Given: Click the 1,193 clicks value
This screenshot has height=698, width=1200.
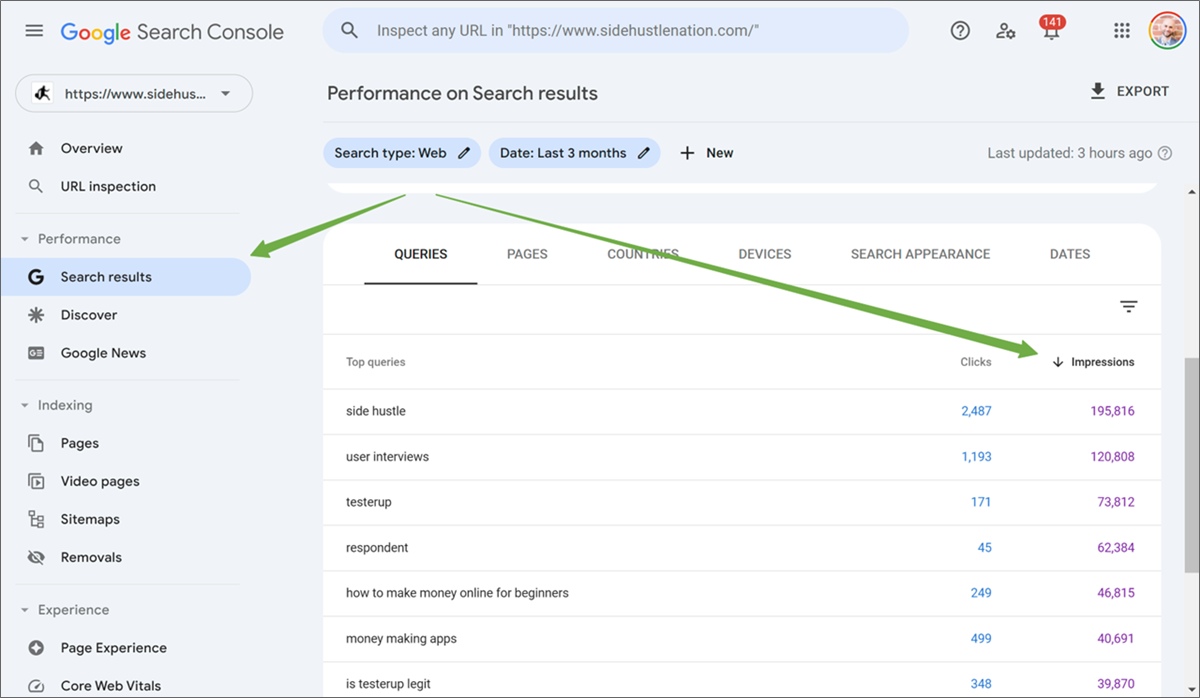Looking at the screenshot, I should [x=976, y=457].
